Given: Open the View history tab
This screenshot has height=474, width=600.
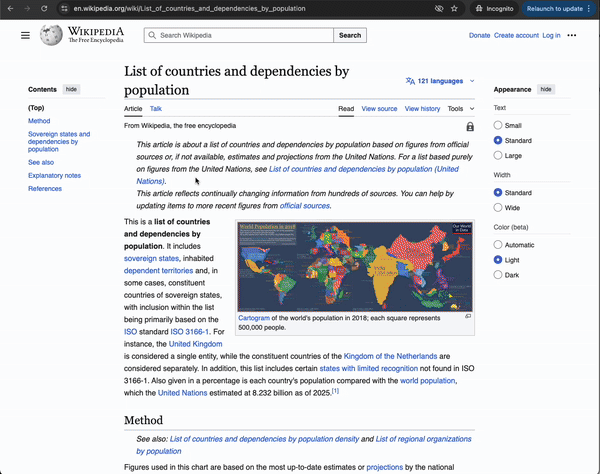Looking at the screenshot, I should [415, 109].
